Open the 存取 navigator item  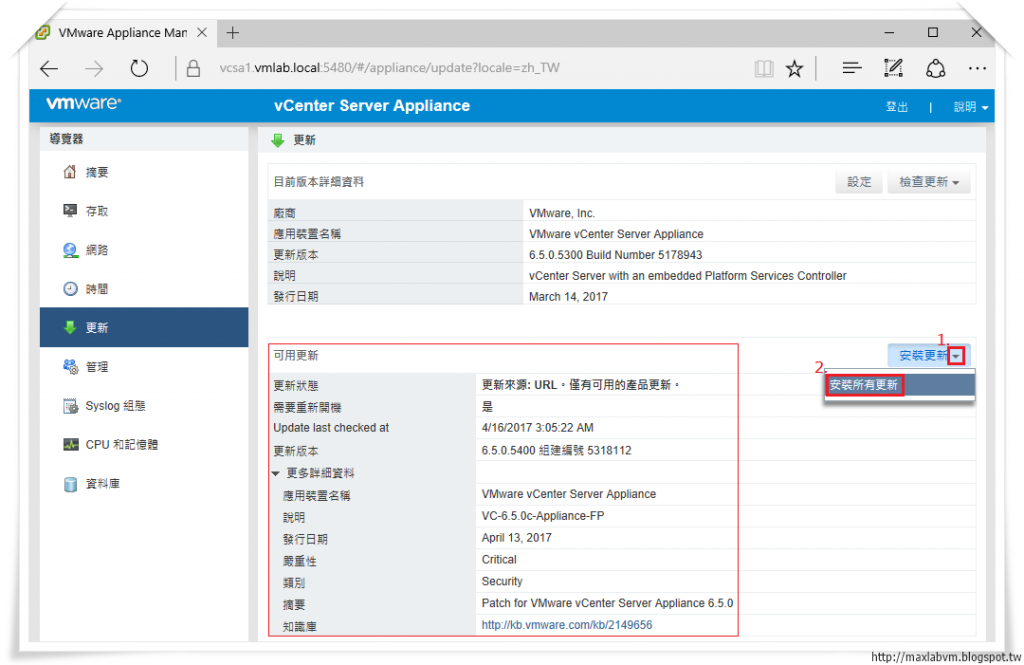pyautogui.click(x=144, y=210)
